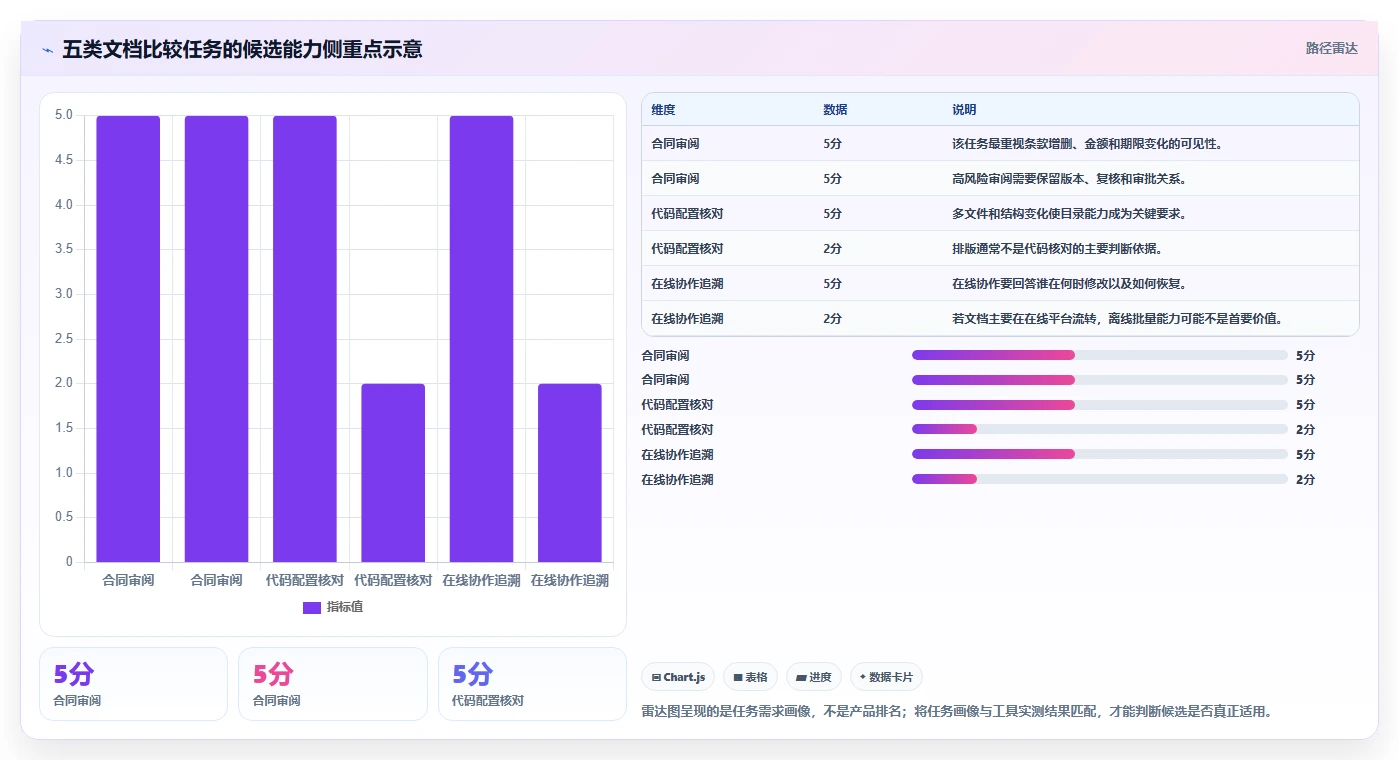Click the footer note starting 雷达图呈现的是任务需求画像
Image resolution: width=1399 pixels, height=760 pixels.
[956, 712]
